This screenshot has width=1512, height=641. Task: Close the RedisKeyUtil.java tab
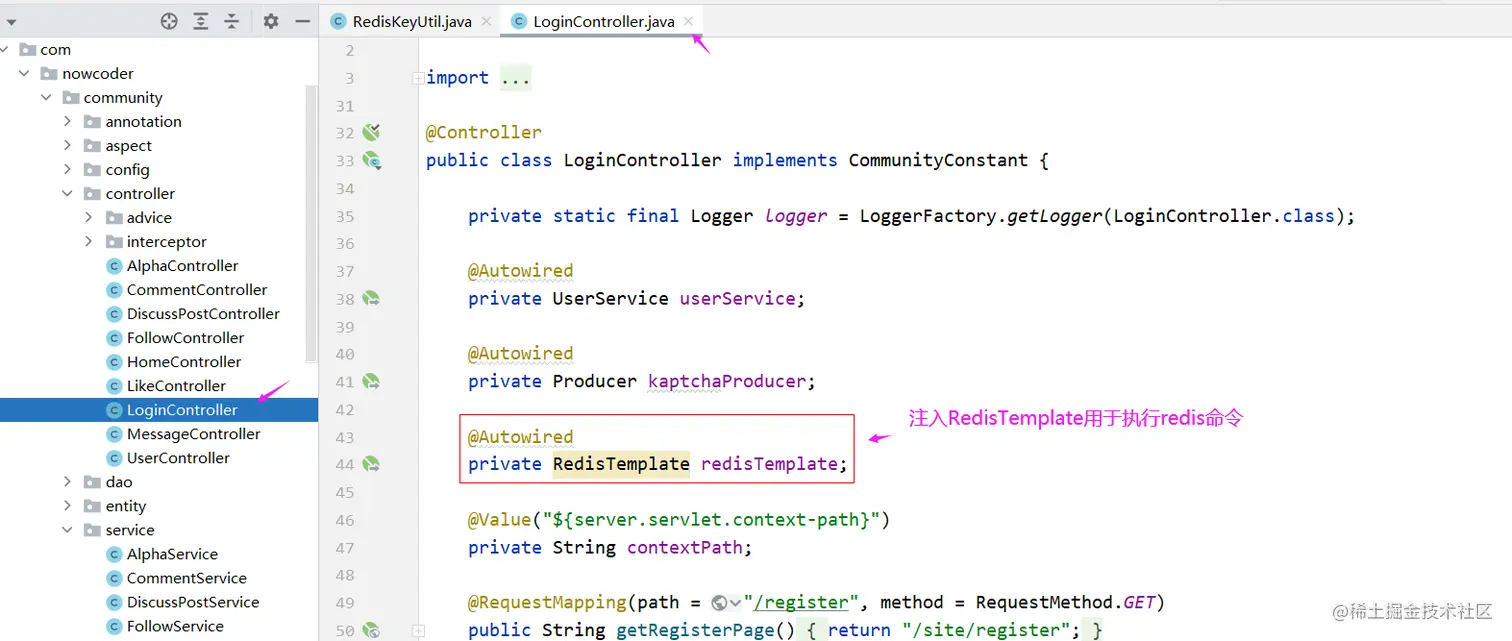(x=486, y=21)
